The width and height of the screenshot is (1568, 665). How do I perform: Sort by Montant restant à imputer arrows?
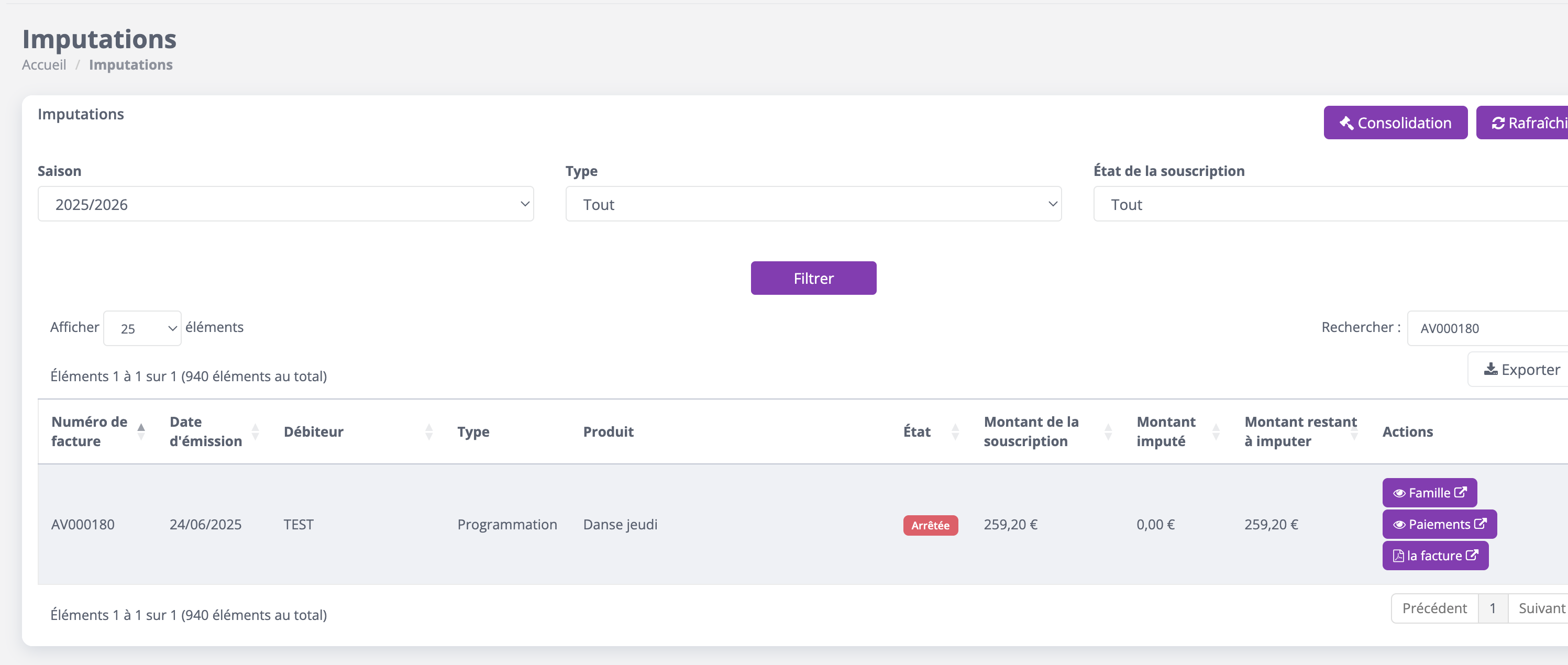[x=1354, y=431]
